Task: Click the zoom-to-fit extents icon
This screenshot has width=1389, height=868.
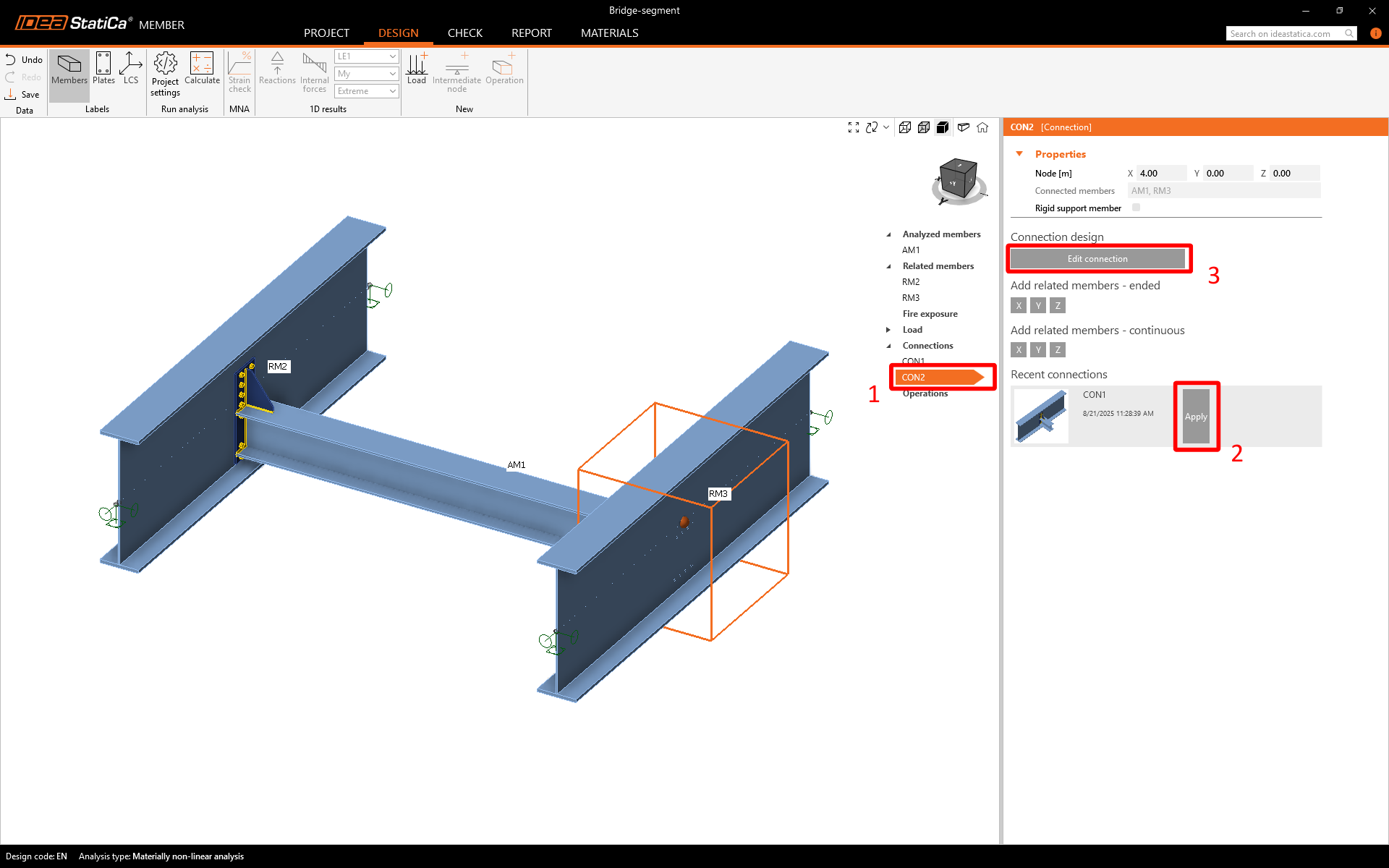Action: click(854, 127)
